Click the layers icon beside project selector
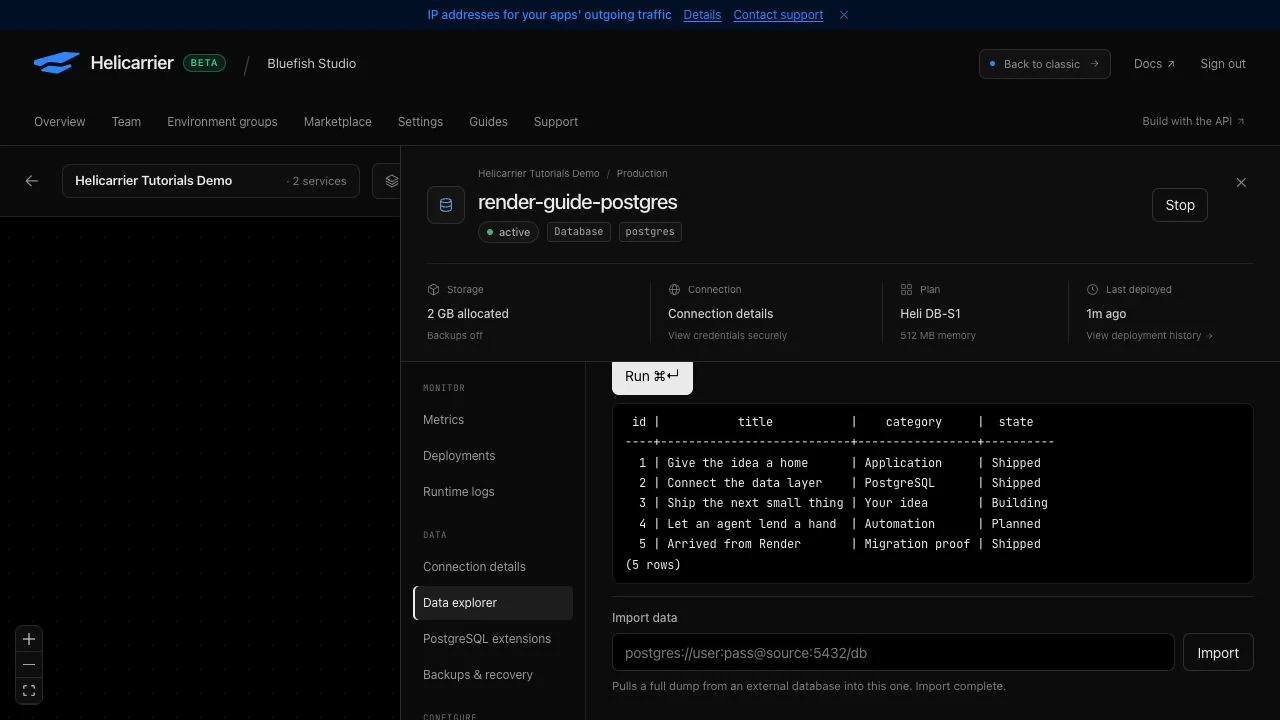This screenshot has width=1280, height=720. click(391, 181)
